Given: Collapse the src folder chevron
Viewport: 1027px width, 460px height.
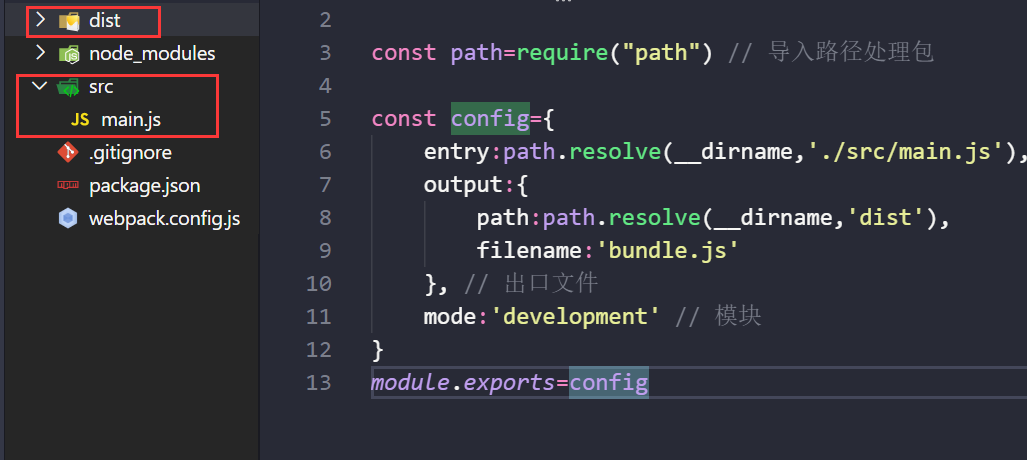Looking at the screenshot, I should [41, 85].
